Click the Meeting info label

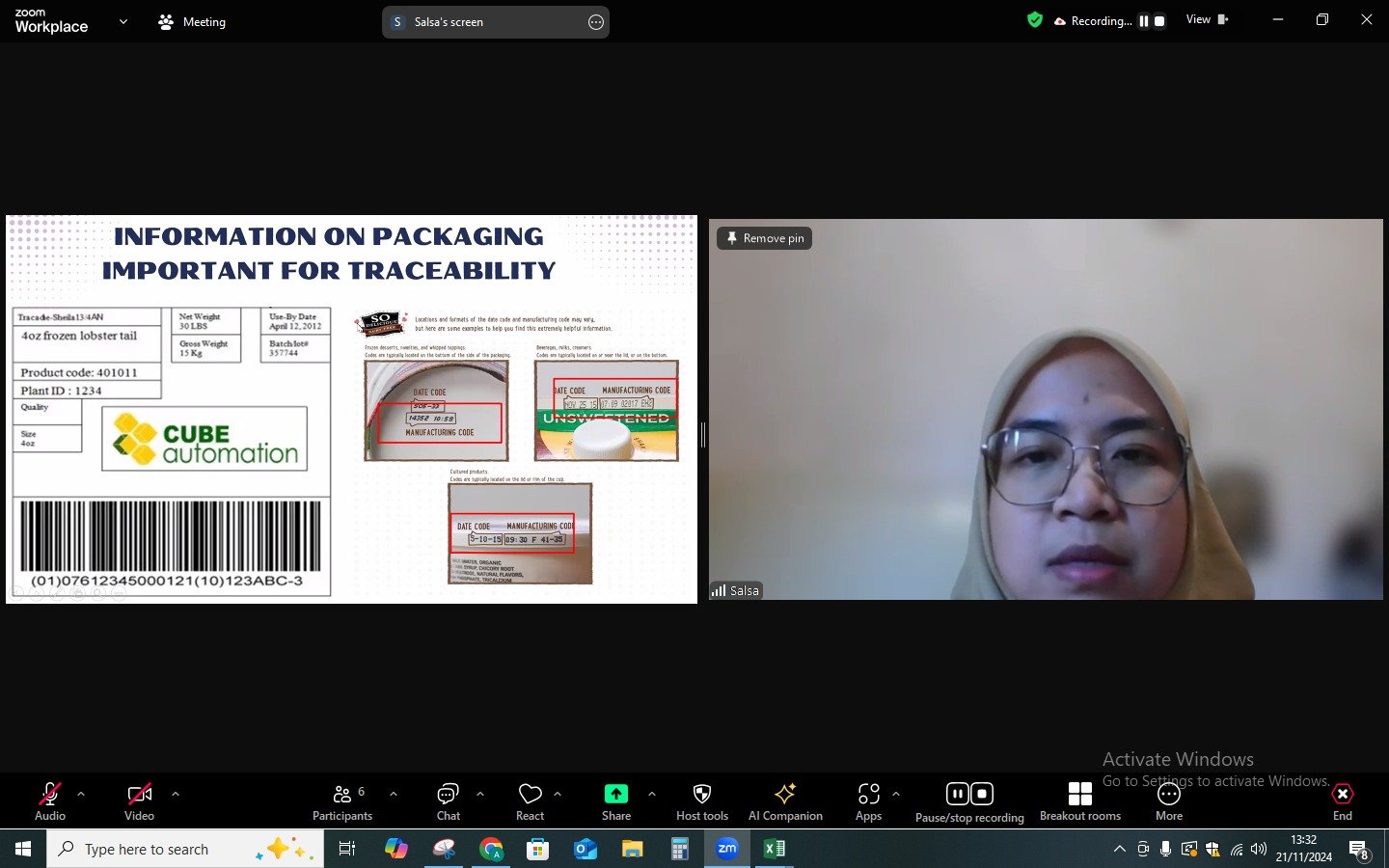[192, 21]
